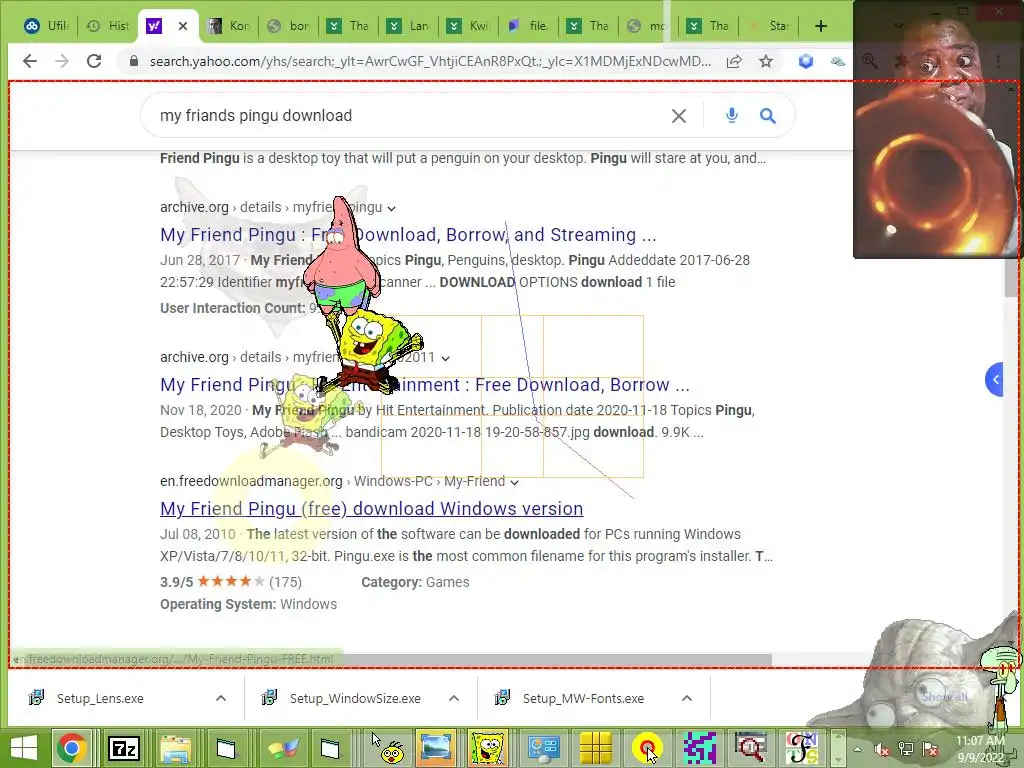Image resolution: width=1024 pixels, height=768 pixels.
Task: Open the fonts taskbar app
Action: tap(802, 748)
